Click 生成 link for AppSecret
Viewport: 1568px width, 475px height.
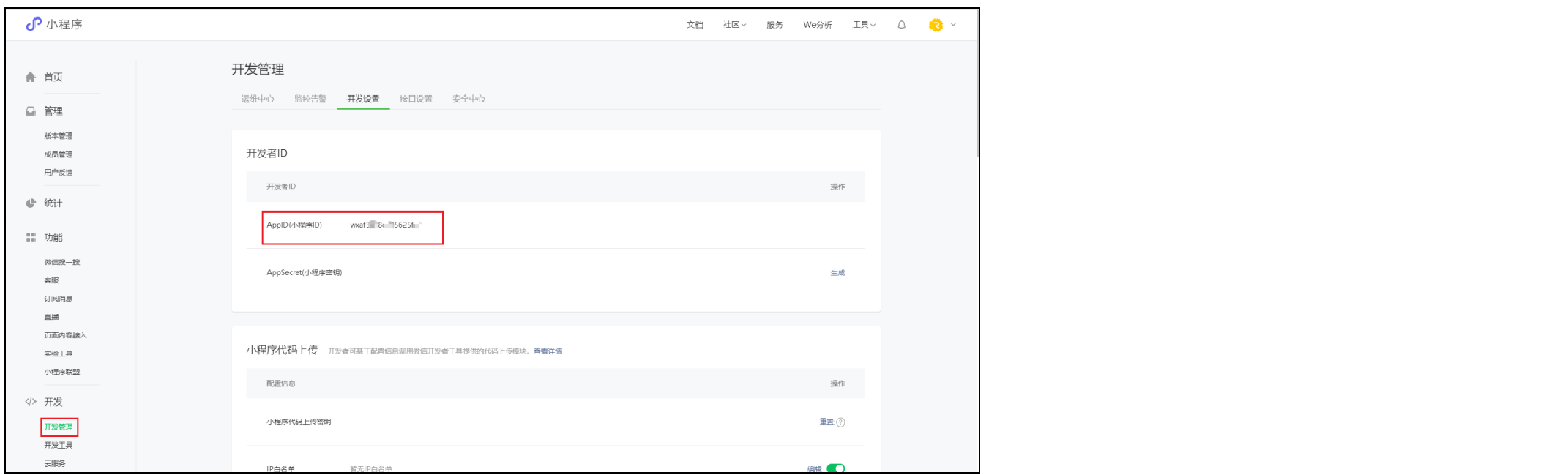[837, 272]
